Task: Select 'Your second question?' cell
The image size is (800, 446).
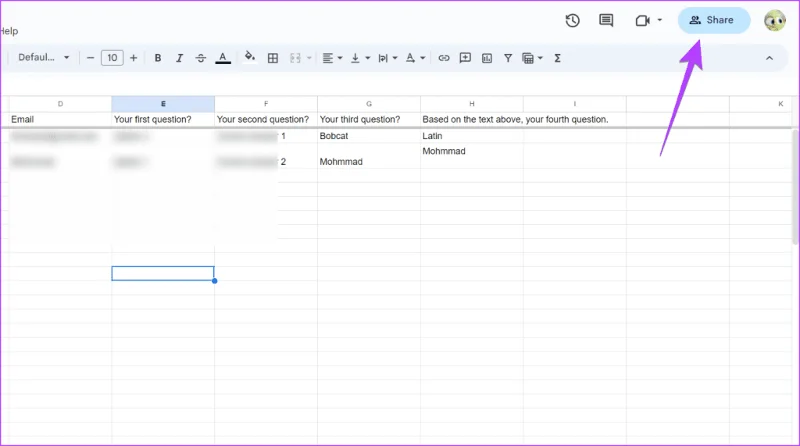Action: (266, 119)
